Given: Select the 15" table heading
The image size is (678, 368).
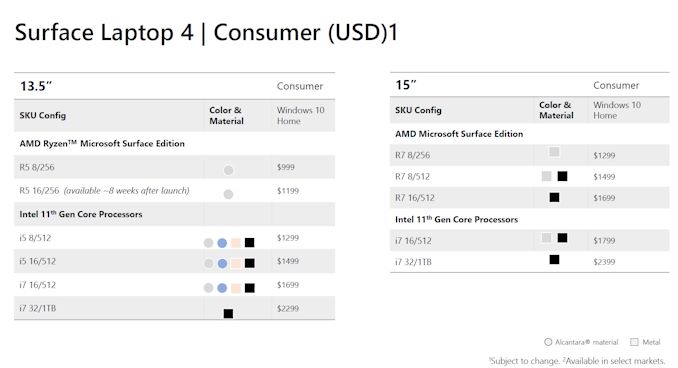Looking at the screenshot, I should [x=406, y=85].
